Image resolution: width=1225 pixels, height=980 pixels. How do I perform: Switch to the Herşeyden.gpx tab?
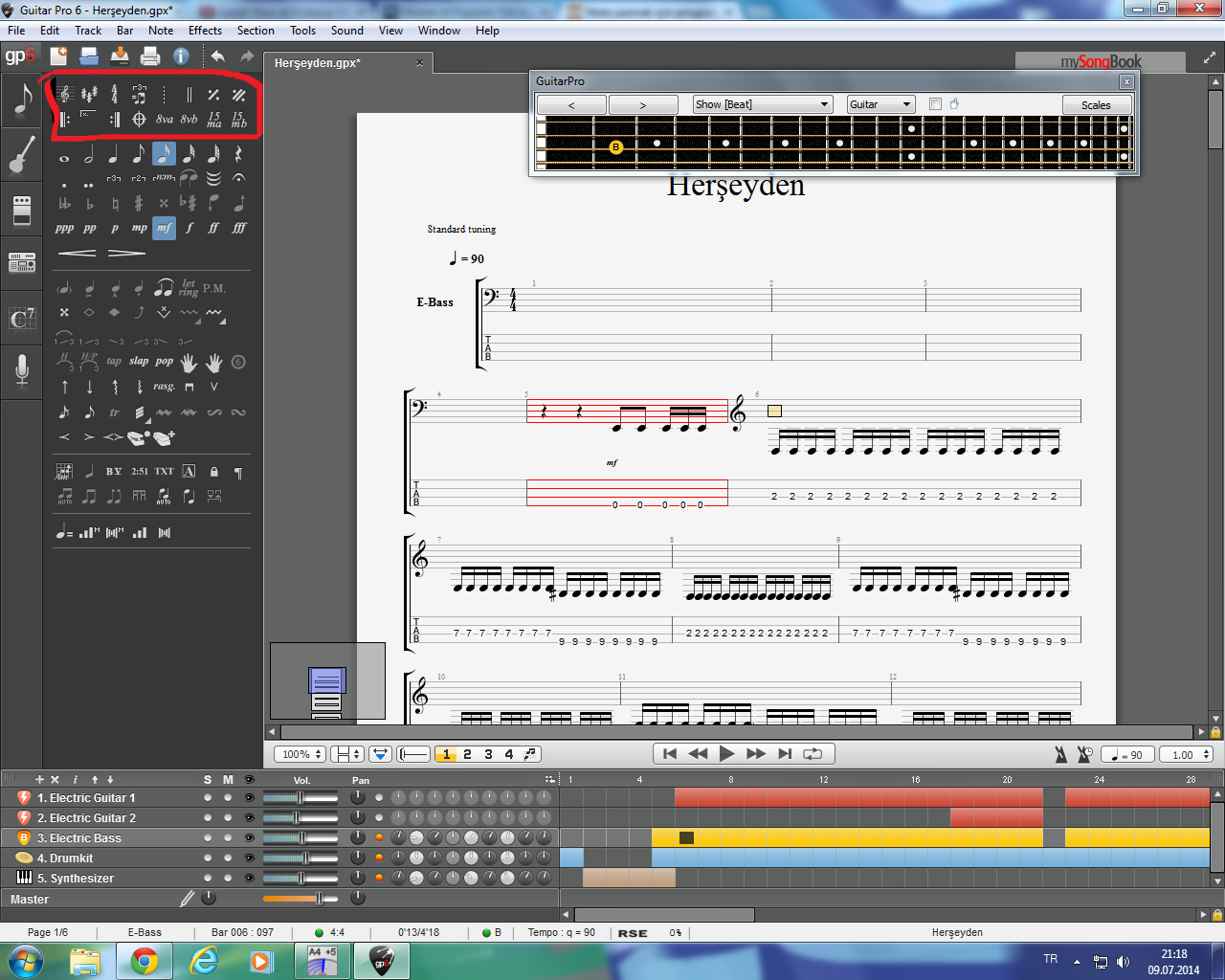[x=346, y=63]
